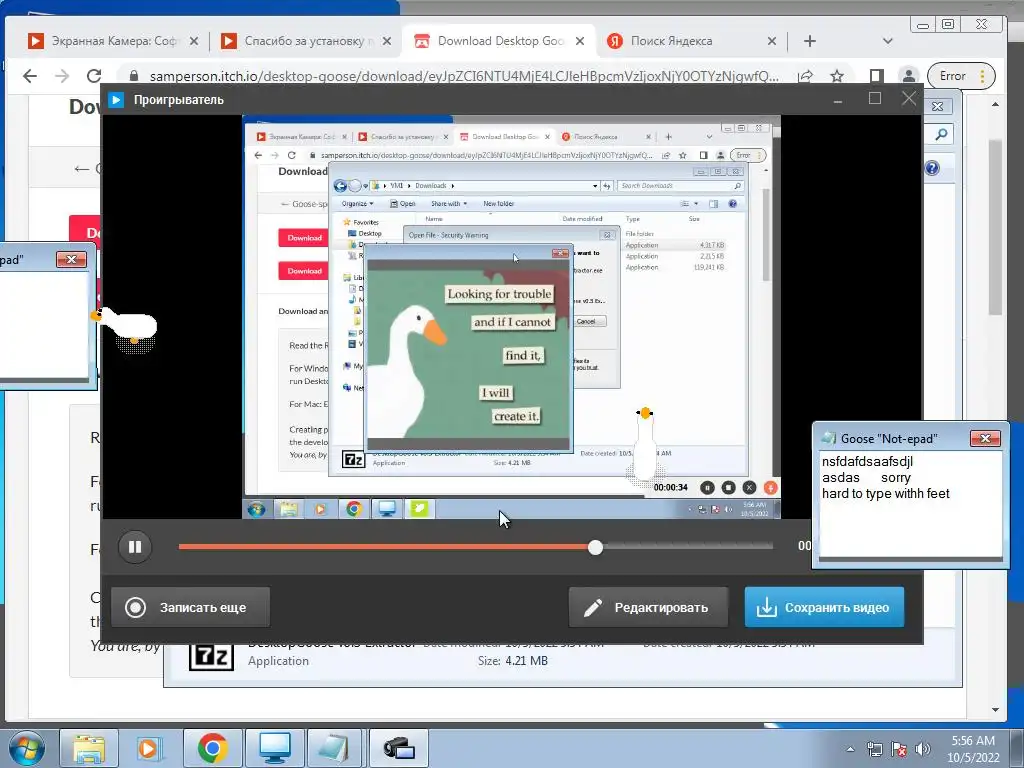1024x768 pixels.
Task: Open the Chrome profile avatar icon
Action: pyautogui.click(x=908, y=76)
